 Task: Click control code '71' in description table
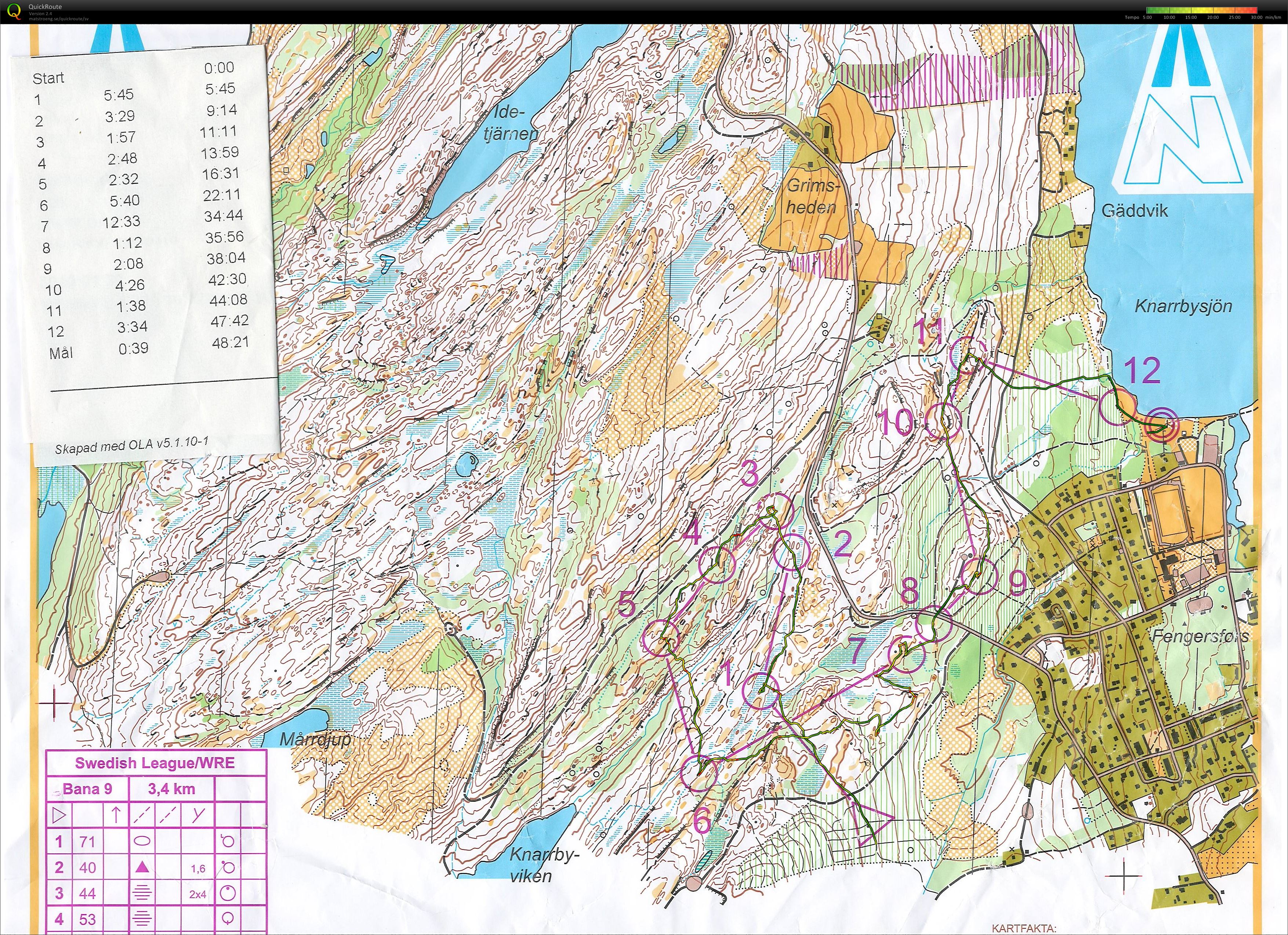pyautogui.click(x=87, y=841)
